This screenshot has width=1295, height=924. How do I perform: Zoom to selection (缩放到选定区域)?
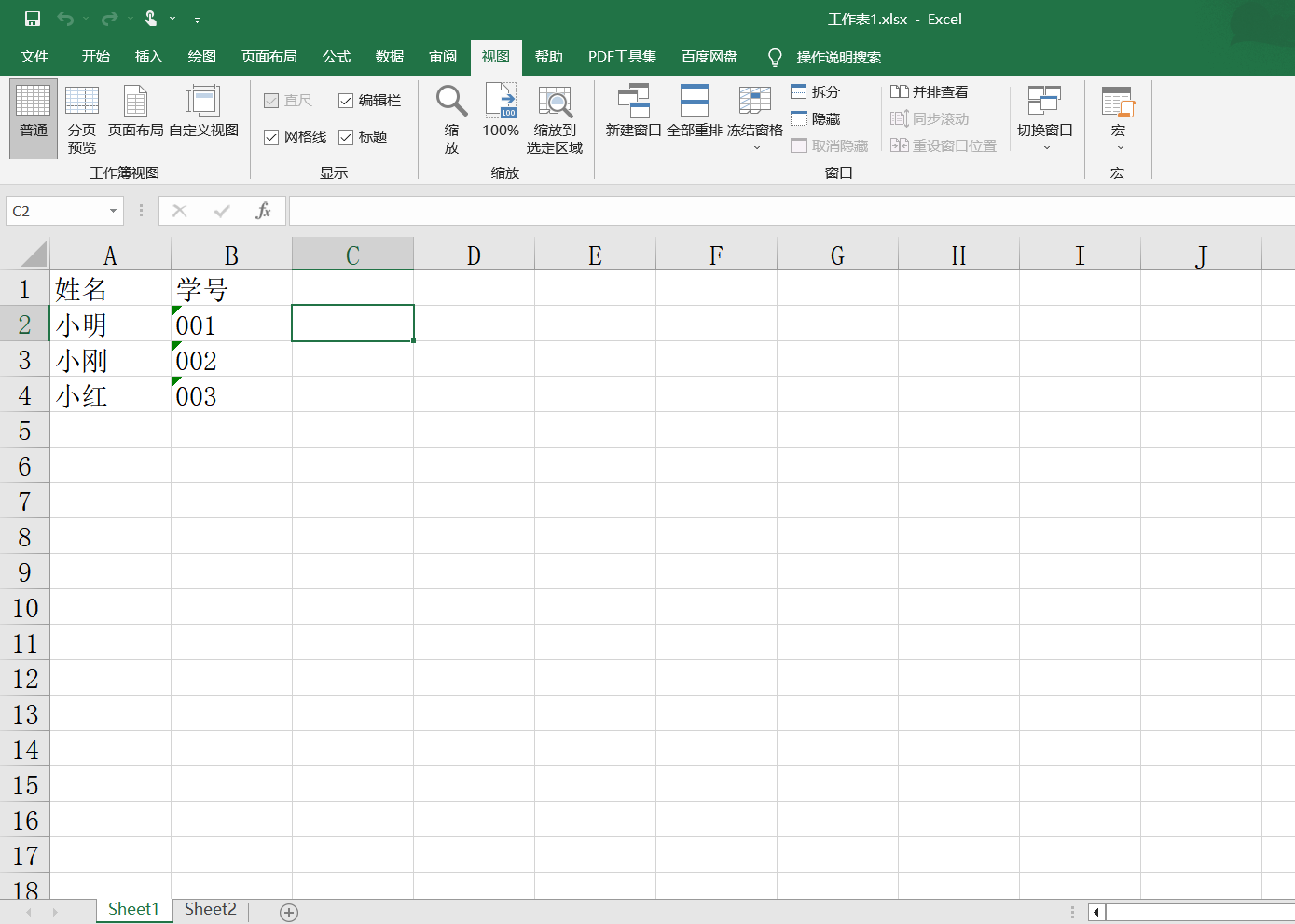(x=555, y=118)
